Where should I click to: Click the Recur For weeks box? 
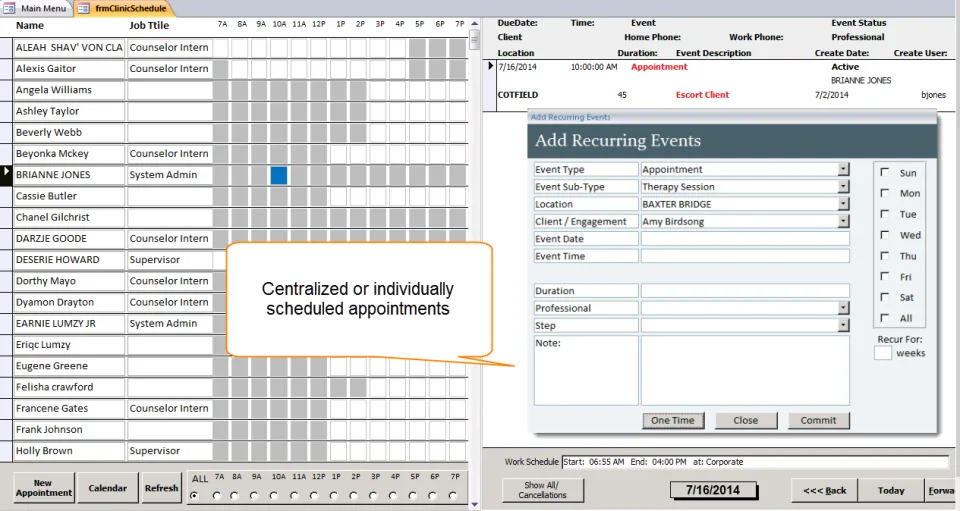tap(883, 353)
